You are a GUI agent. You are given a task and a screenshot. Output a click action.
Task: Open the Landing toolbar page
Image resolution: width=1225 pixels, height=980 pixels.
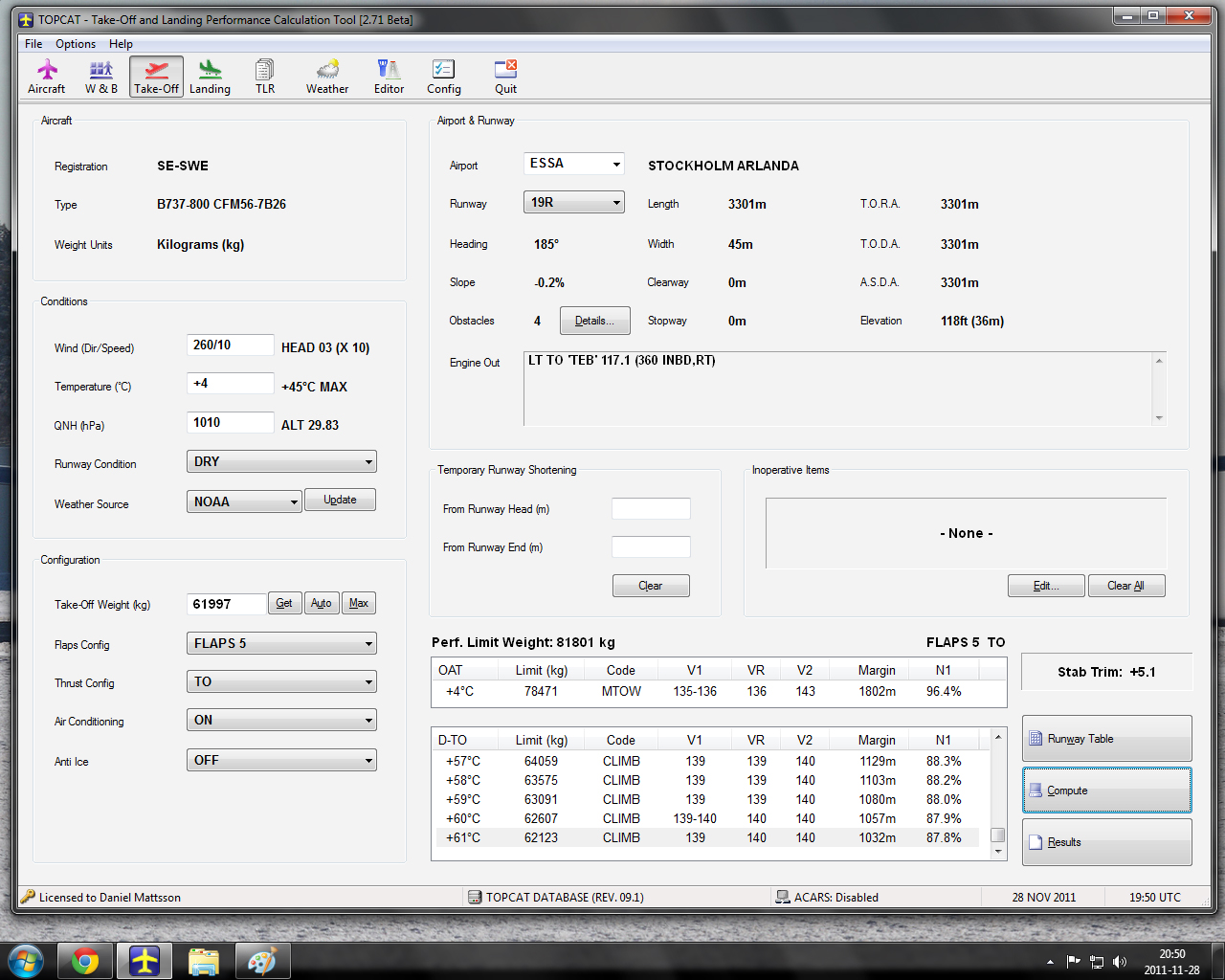210,77
